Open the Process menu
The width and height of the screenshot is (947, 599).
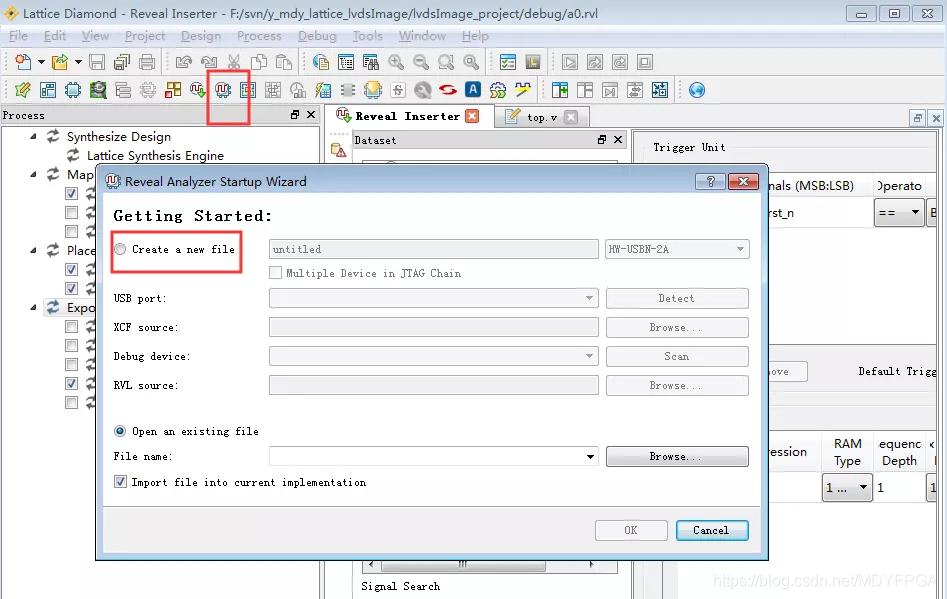pyautogui.click(x=259, y=36)
